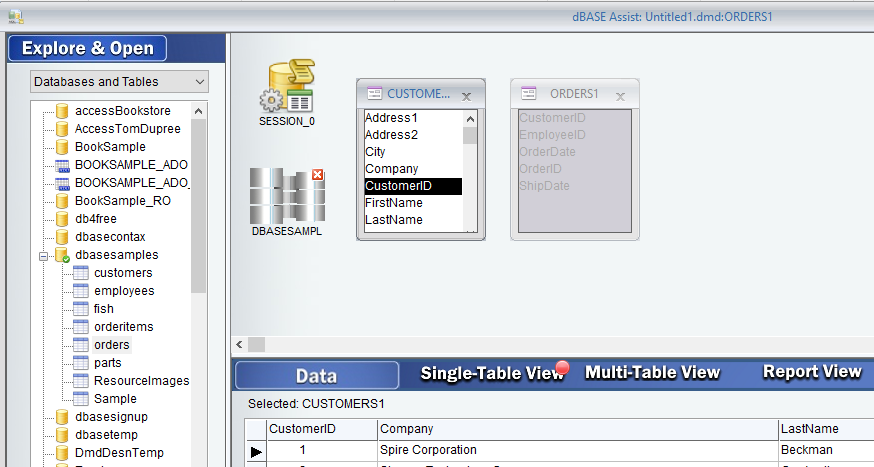Screen dimensions: 874x467
Task: Select the DBASESAMPL database icon
Action: pos(286,195)
